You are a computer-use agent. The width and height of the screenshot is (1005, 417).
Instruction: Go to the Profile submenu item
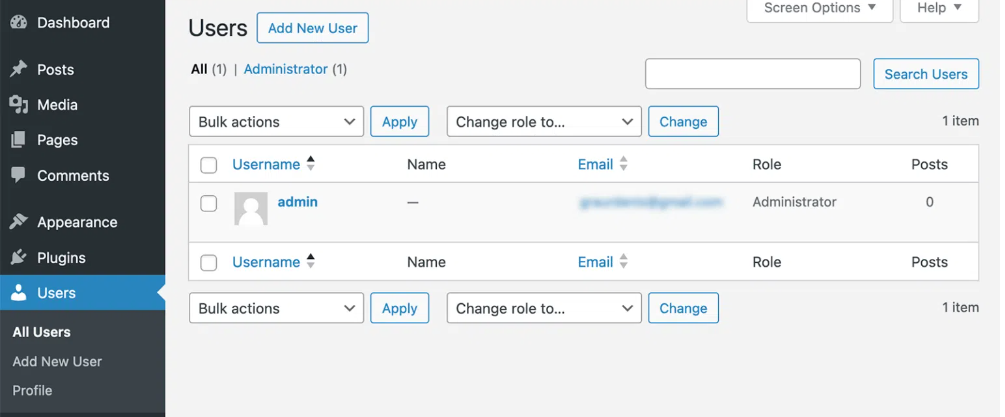tap(32, 390)
